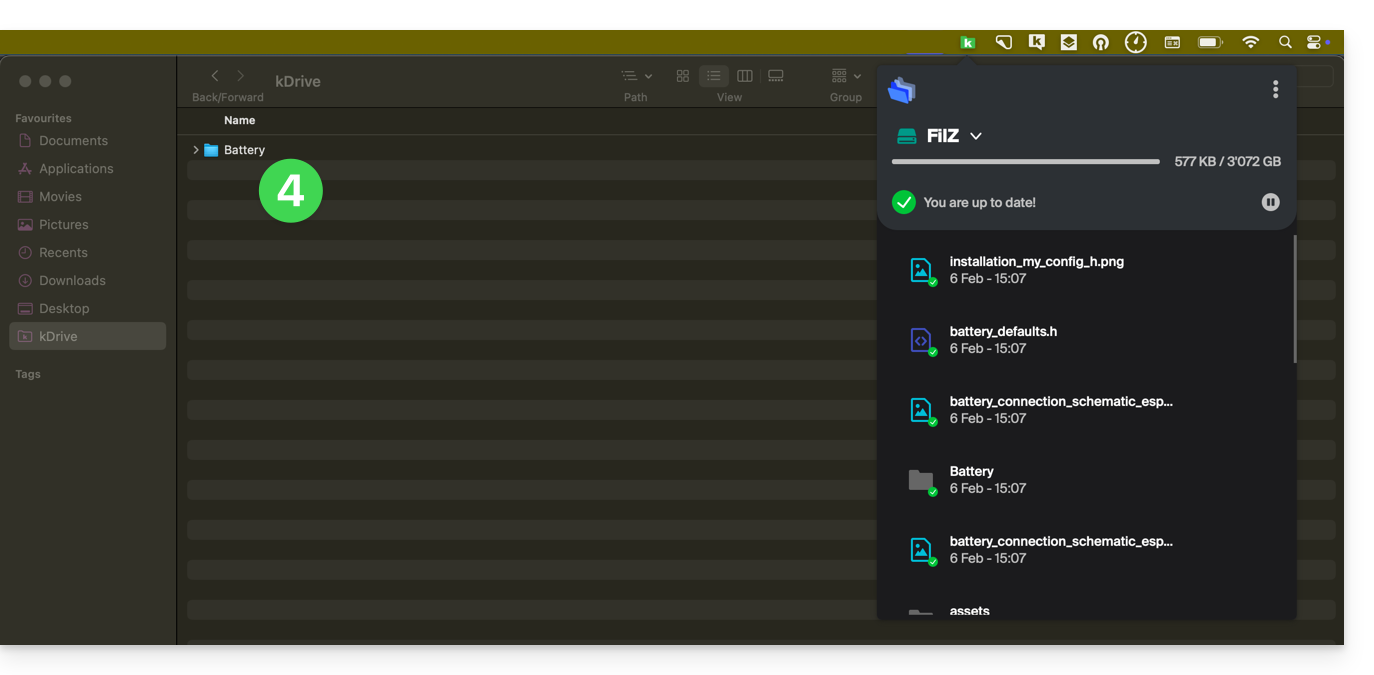1374x675 pixels.
Task: Open the Path dropdown in toolbar
Action: point(636,76)
